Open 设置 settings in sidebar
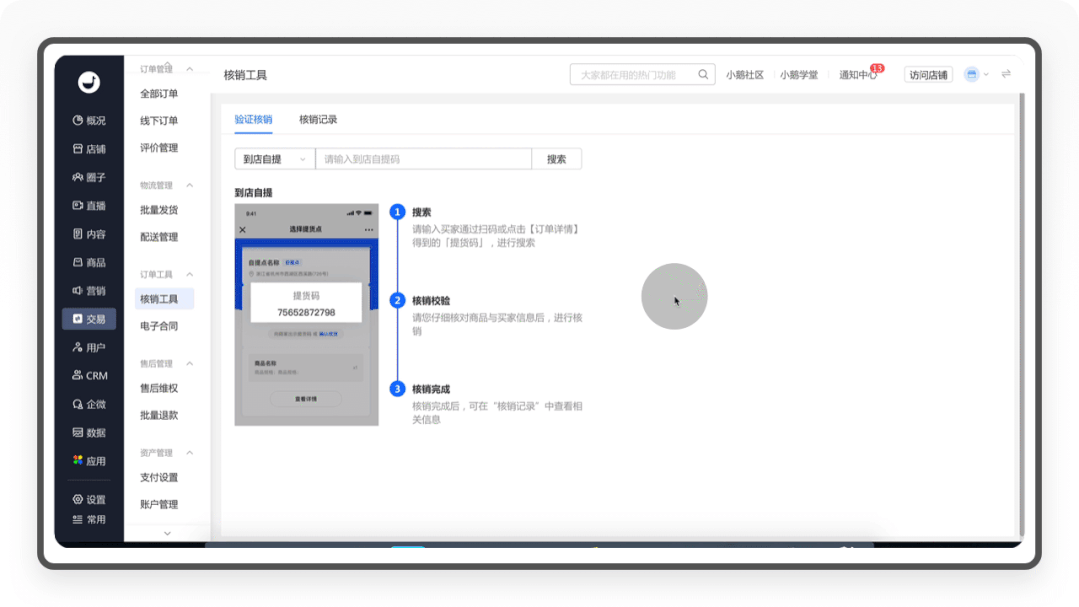Image resolution: width=1079 pixels, height=607 pixels. click(89, 500)
